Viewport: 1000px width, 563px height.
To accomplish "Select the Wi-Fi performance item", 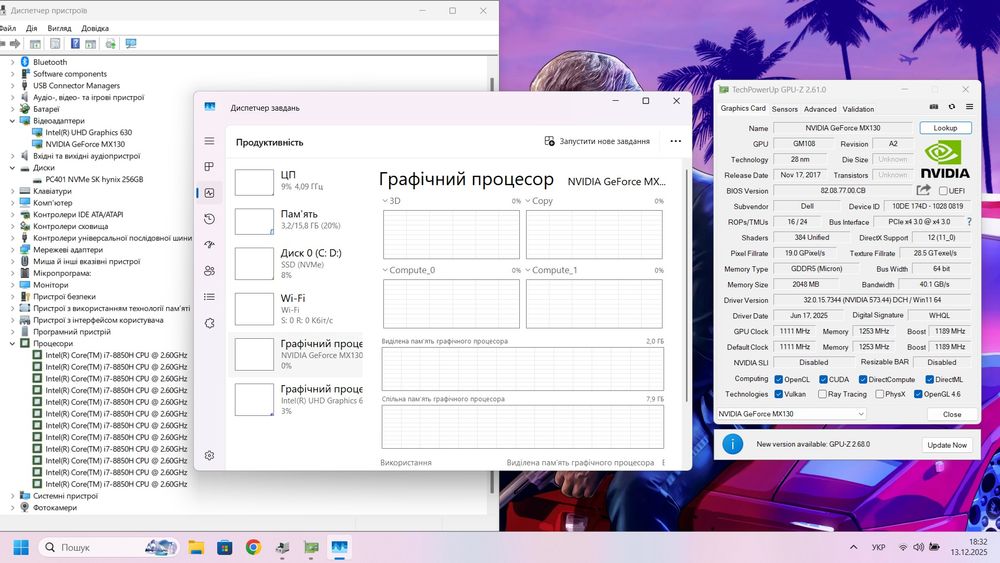I will point(297,309).
